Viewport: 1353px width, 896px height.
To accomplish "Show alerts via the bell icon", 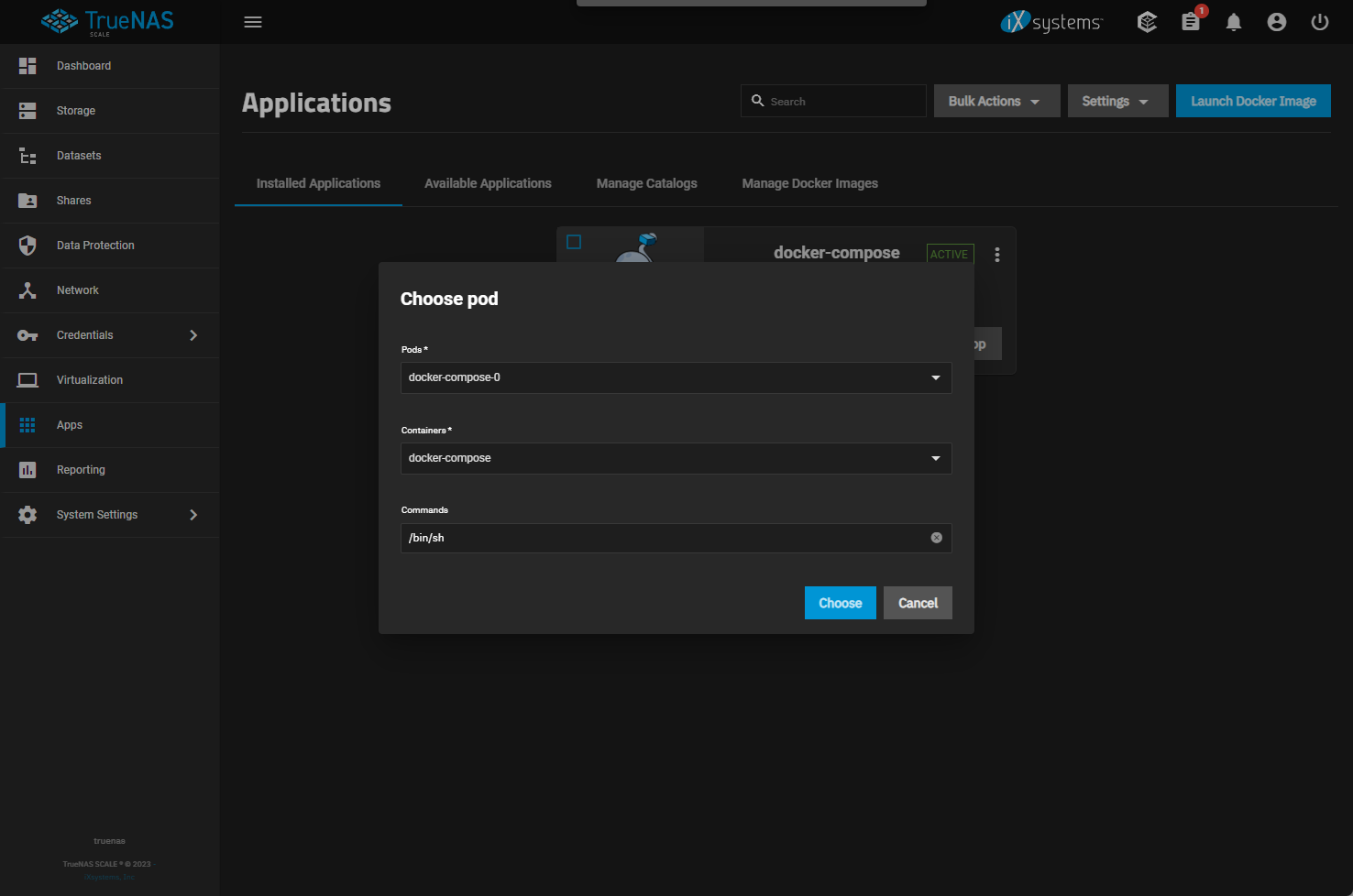I will [1234, 22].
